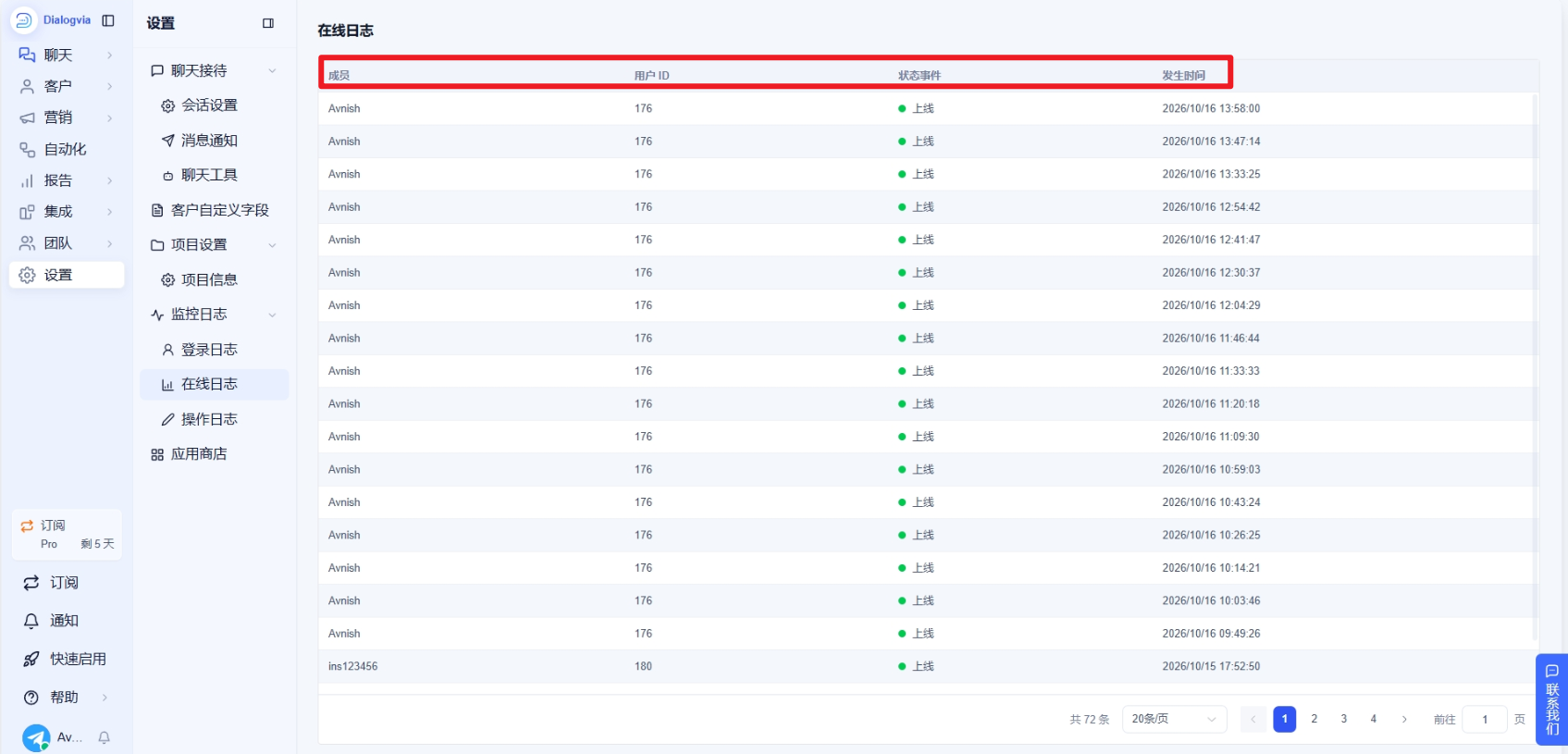Open 自动化 automation section
The height and width of the screenshot is (754, 1568).
[x=67, y=149]
